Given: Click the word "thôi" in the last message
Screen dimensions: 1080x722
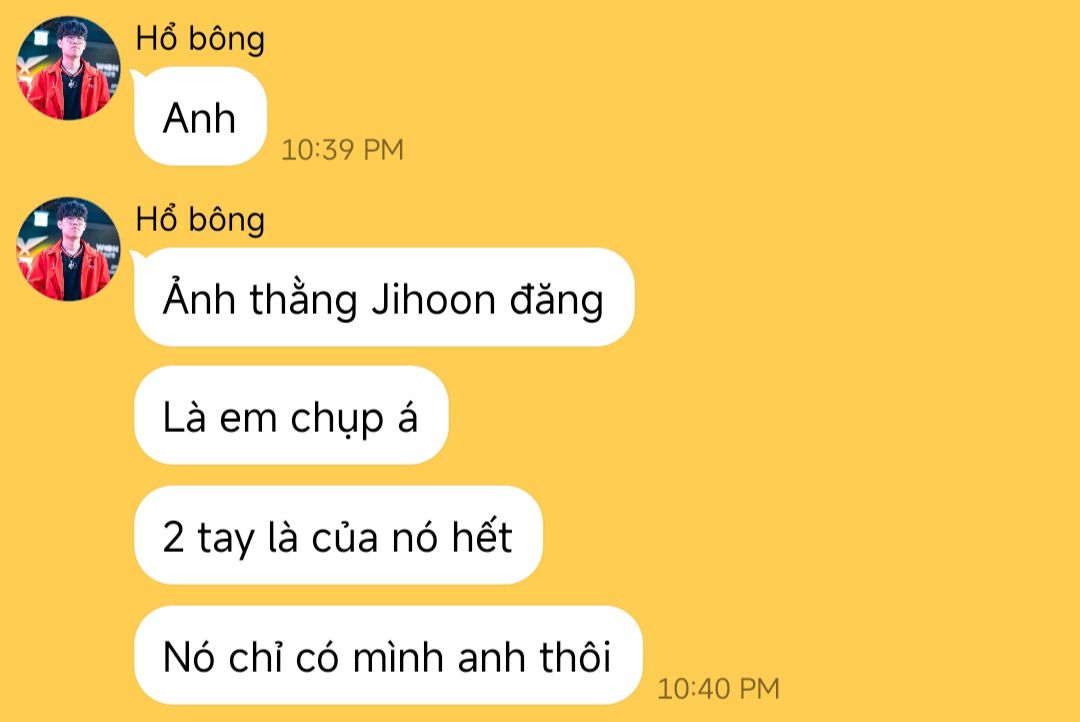Looking at the screenshot, I should click(x=575, y=656).
